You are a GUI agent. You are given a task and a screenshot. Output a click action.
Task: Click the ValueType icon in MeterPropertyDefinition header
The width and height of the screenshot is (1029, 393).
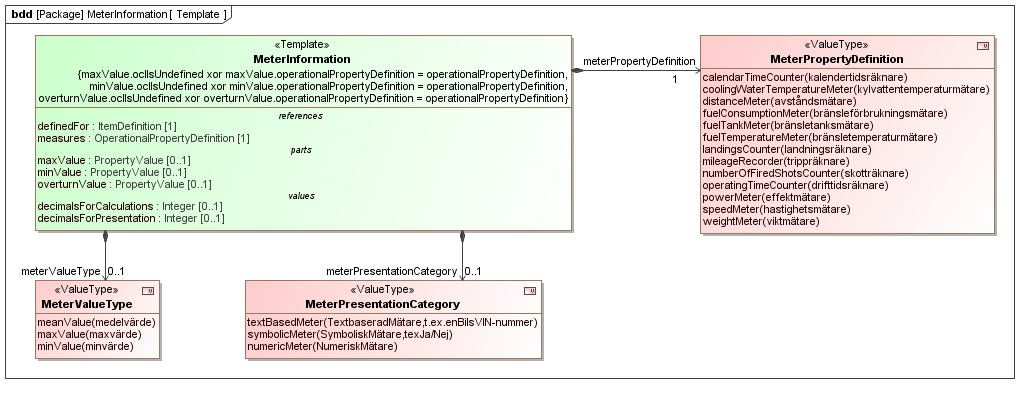click(x=983, y=46)
